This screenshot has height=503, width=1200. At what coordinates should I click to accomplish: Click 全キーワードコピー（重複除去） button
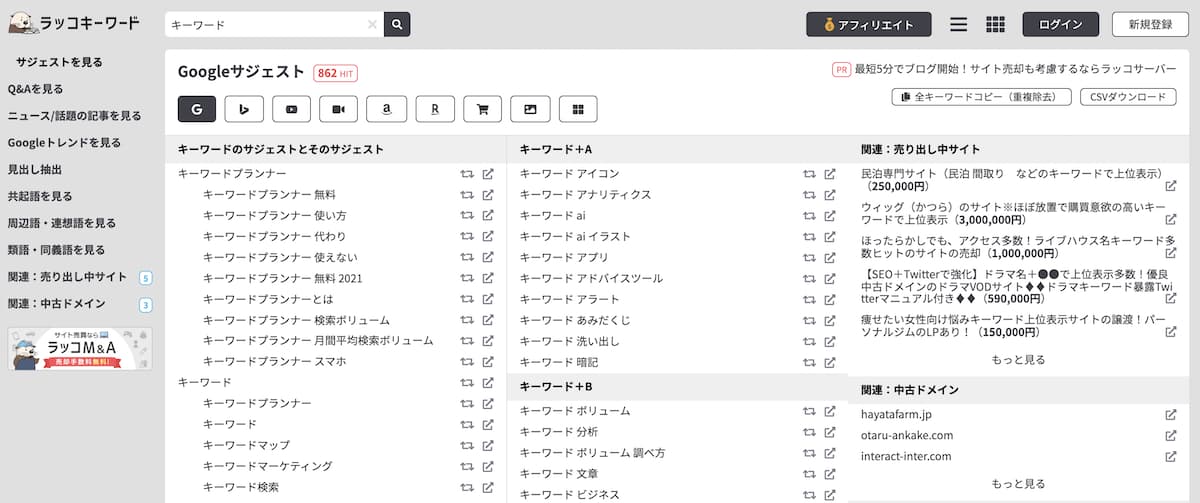point(981,97)
